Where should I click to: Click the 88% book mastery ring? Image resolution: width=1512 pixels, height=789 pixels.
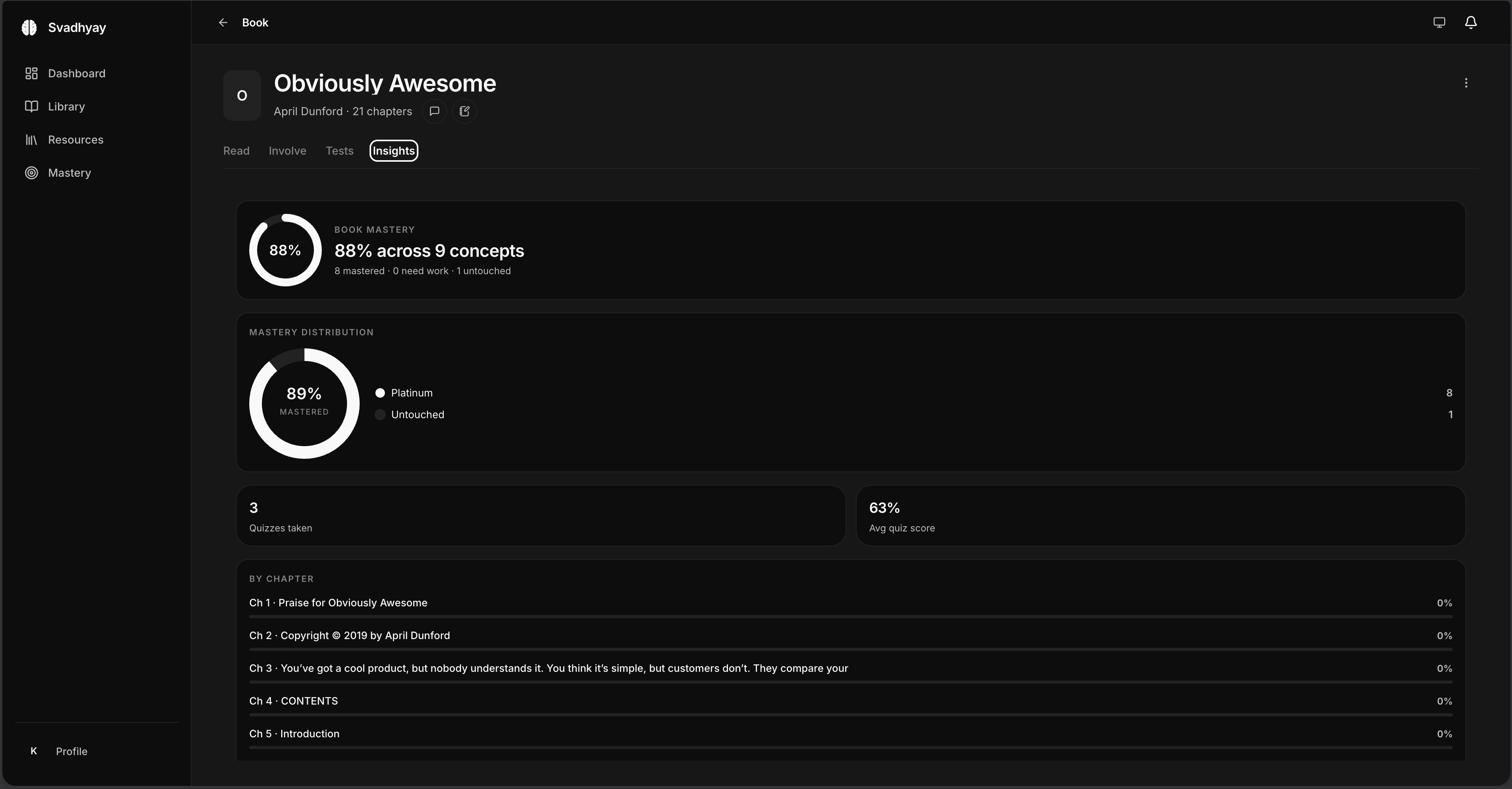click(x=285, y=250)
